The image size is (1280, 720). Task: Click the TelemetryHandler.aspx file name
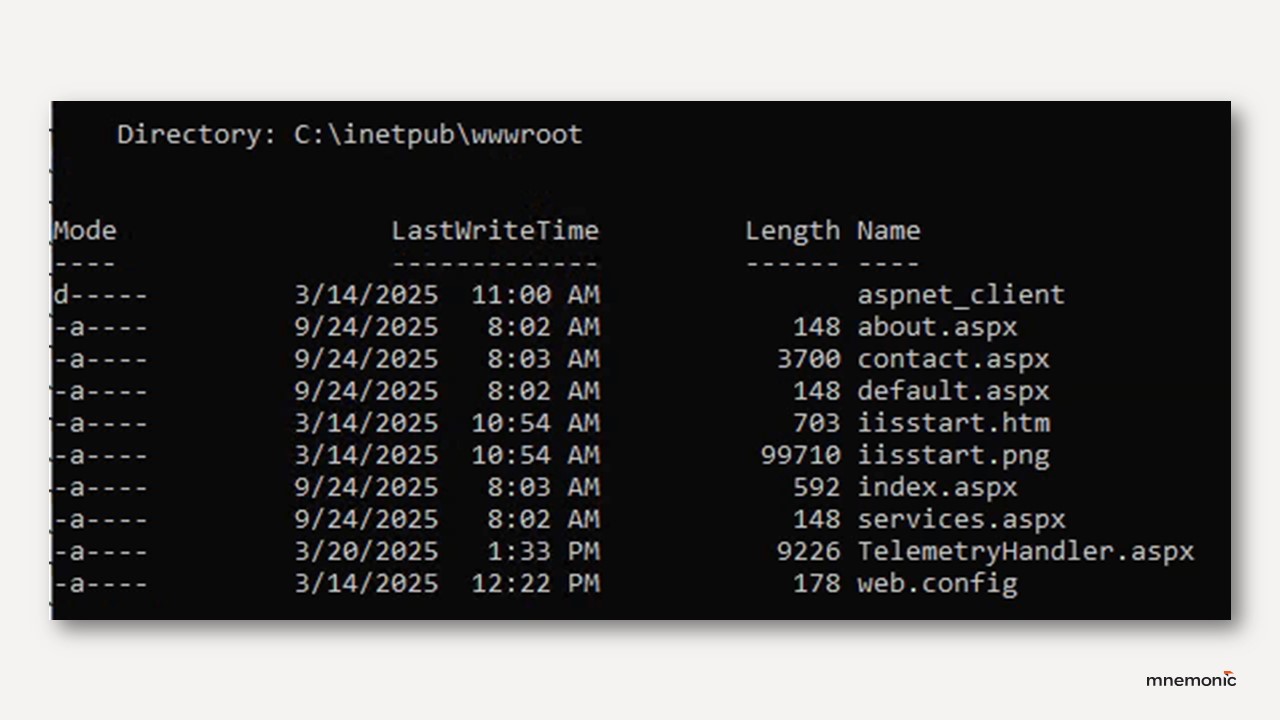[1025, 551]
